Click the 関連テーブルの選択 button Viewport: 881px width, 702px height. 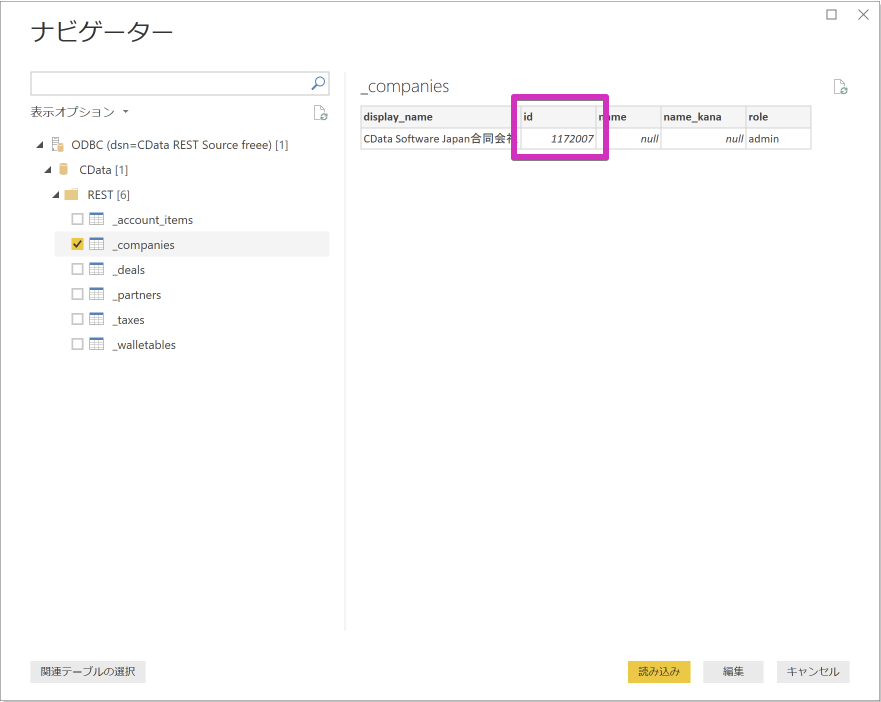point(88,671)
